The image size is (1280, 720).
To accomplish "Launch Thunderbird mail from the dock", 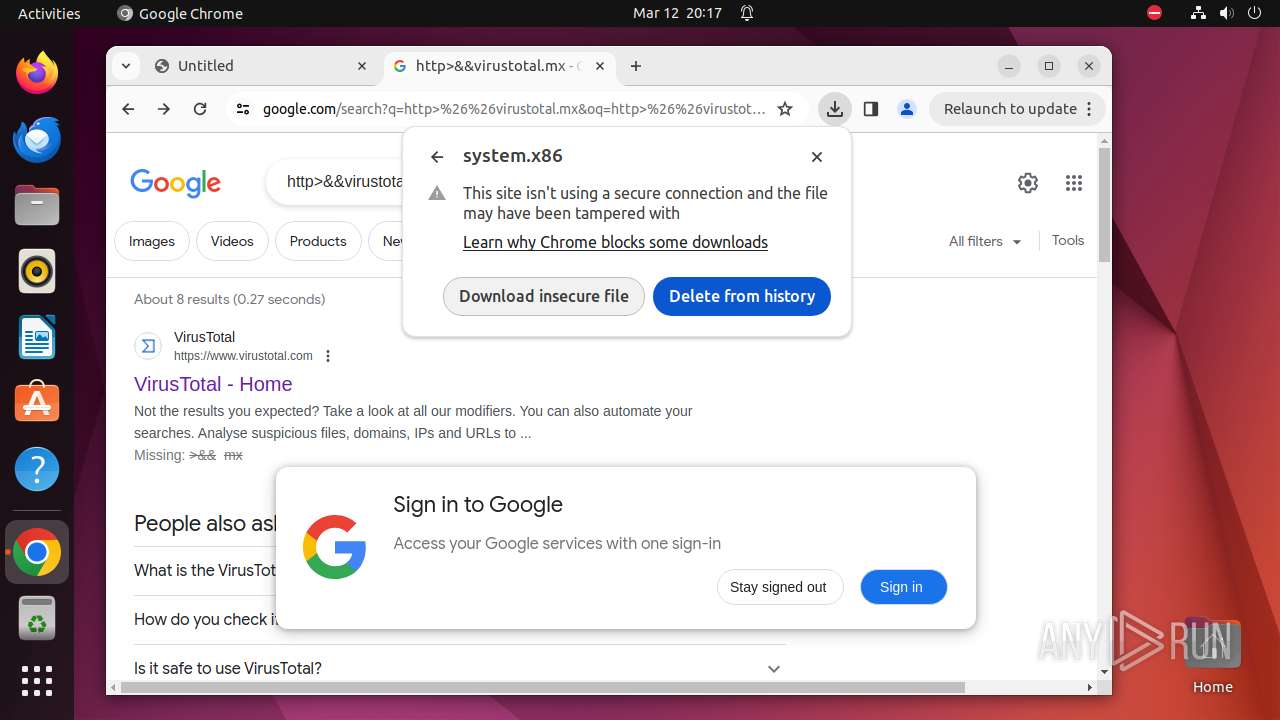I will 37,139.
